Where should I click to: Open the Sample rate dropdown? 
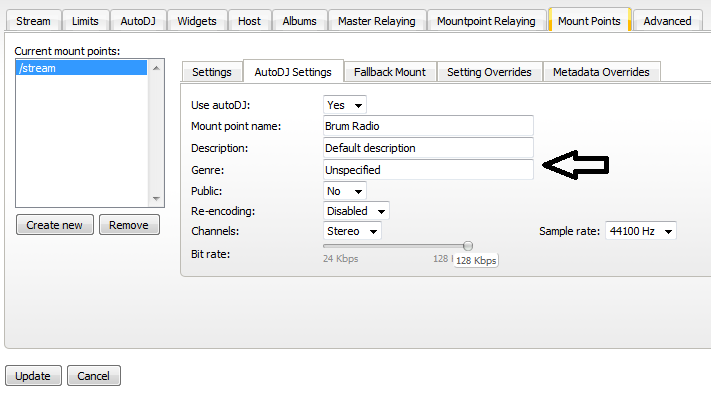[641, 232]
